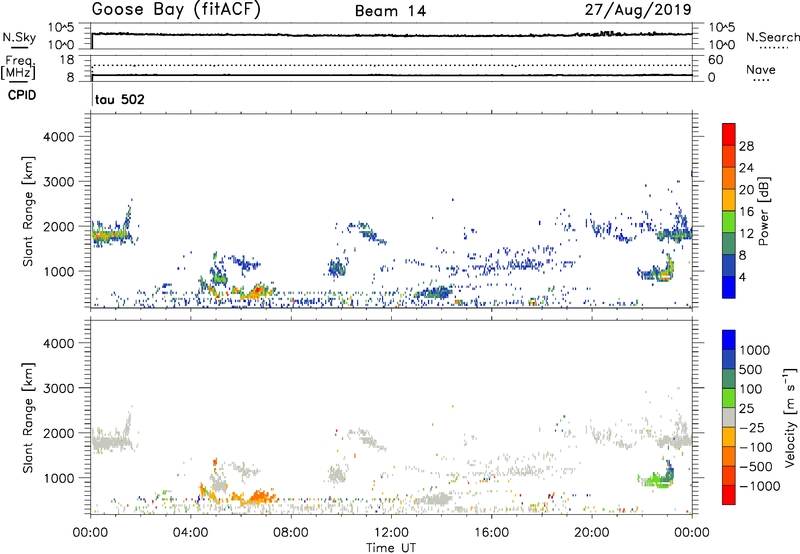Viewport: 800px width, 554px height.
Task: Click "Slant Range [km]" label of velocity panel
Action: (x=28, y=418)
